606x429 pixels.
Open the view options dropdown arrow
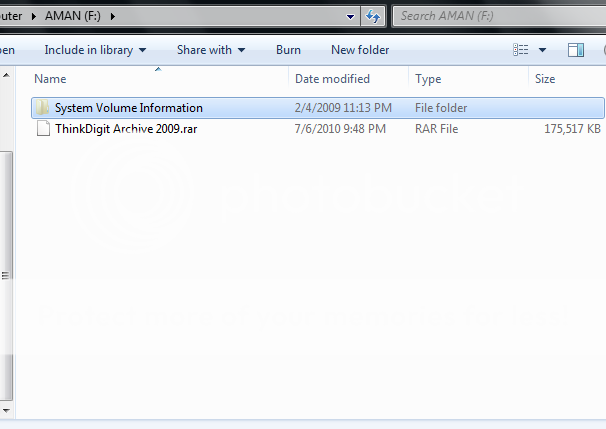(x=542, y=50)
